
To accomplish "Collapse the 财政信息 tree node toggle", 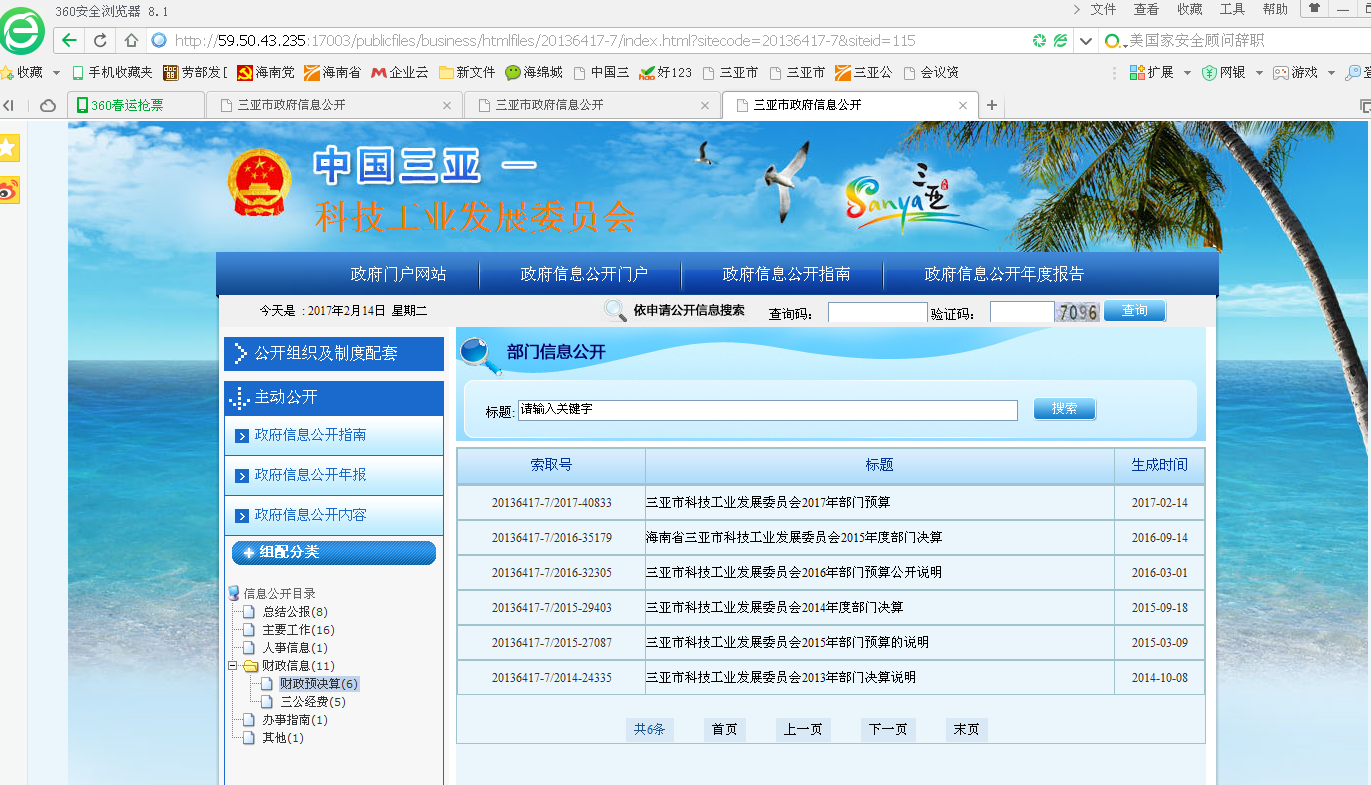I will point(232,666).
